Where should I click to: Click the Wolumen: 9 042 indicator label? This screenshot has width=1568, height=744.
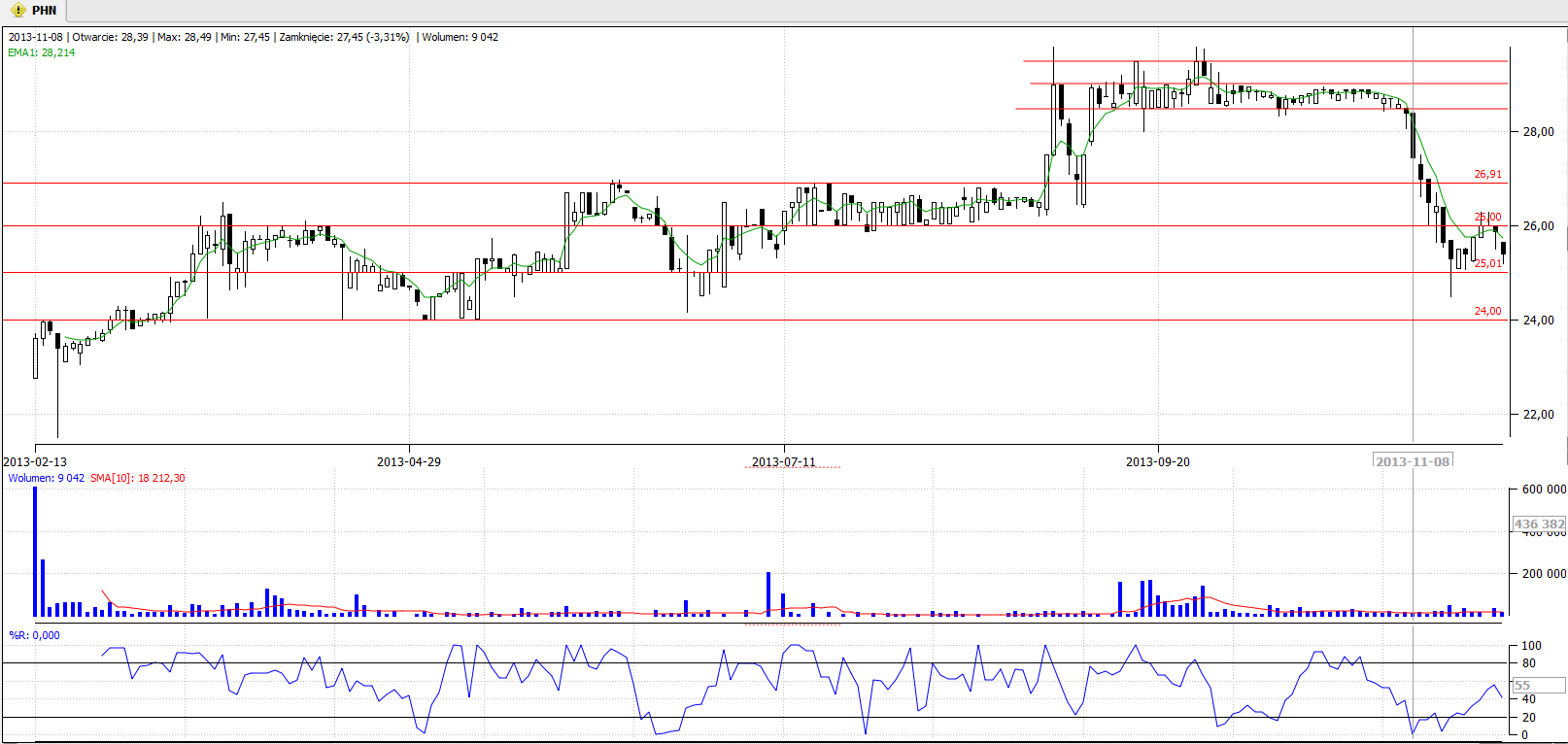point(46,478)
